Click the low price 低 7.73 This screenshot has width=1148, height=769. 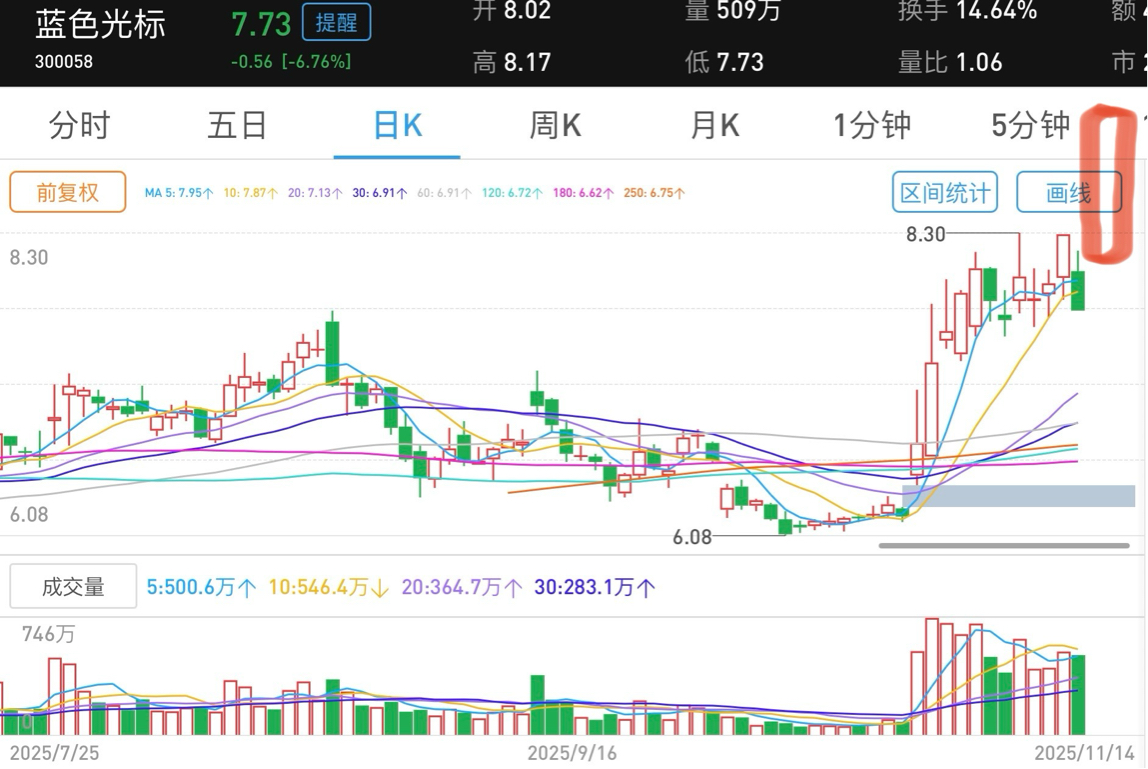pos(724,62)
